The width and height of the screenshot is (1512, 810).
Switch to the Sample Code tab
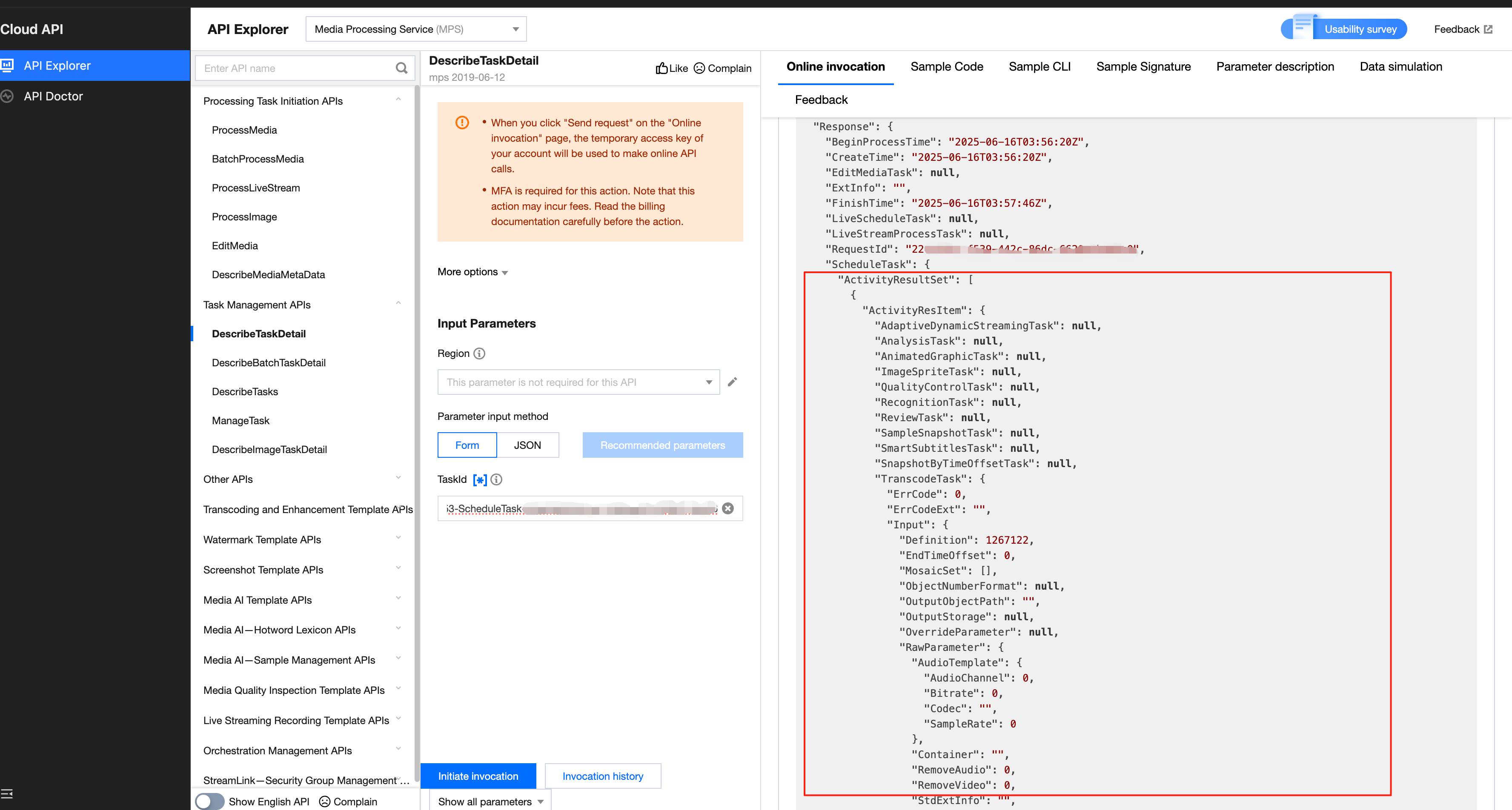pos(947,66)
